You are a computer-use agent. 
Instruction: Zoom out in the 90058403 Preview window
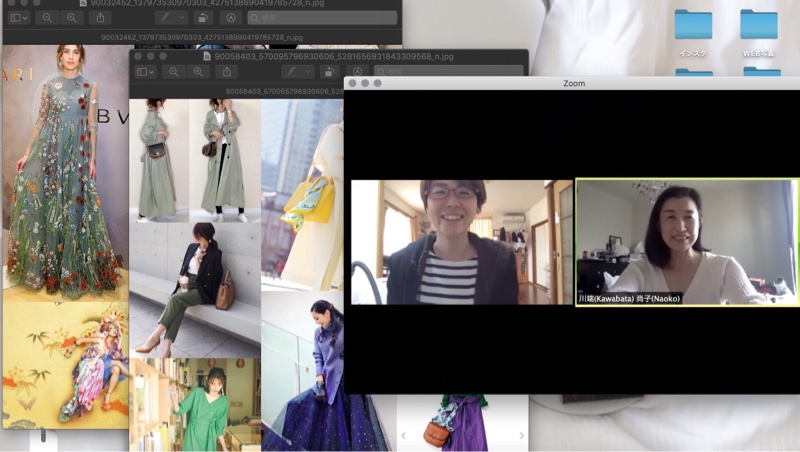(173, 72)
